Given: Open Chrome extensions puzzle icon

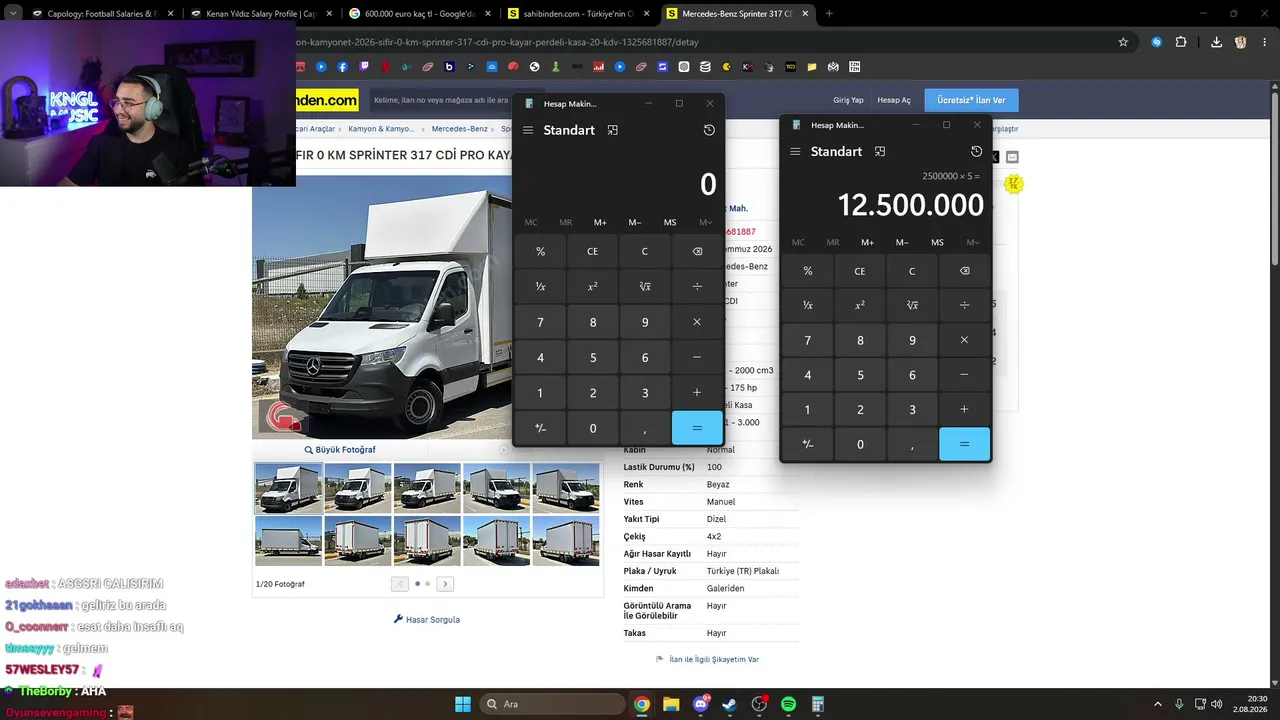Looking at the screenshot, I should point(1181,42).
